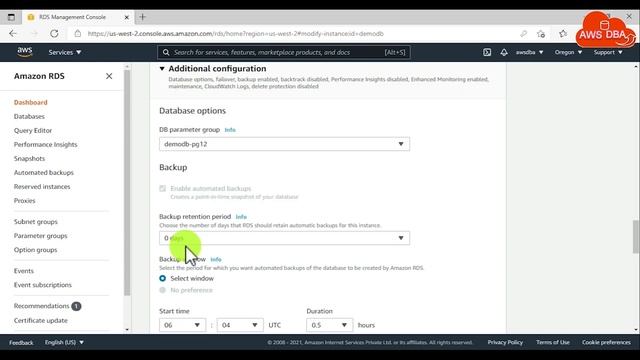Open the awsdba account menu
Screen dimensions: 640x360
tap(529, 52)
